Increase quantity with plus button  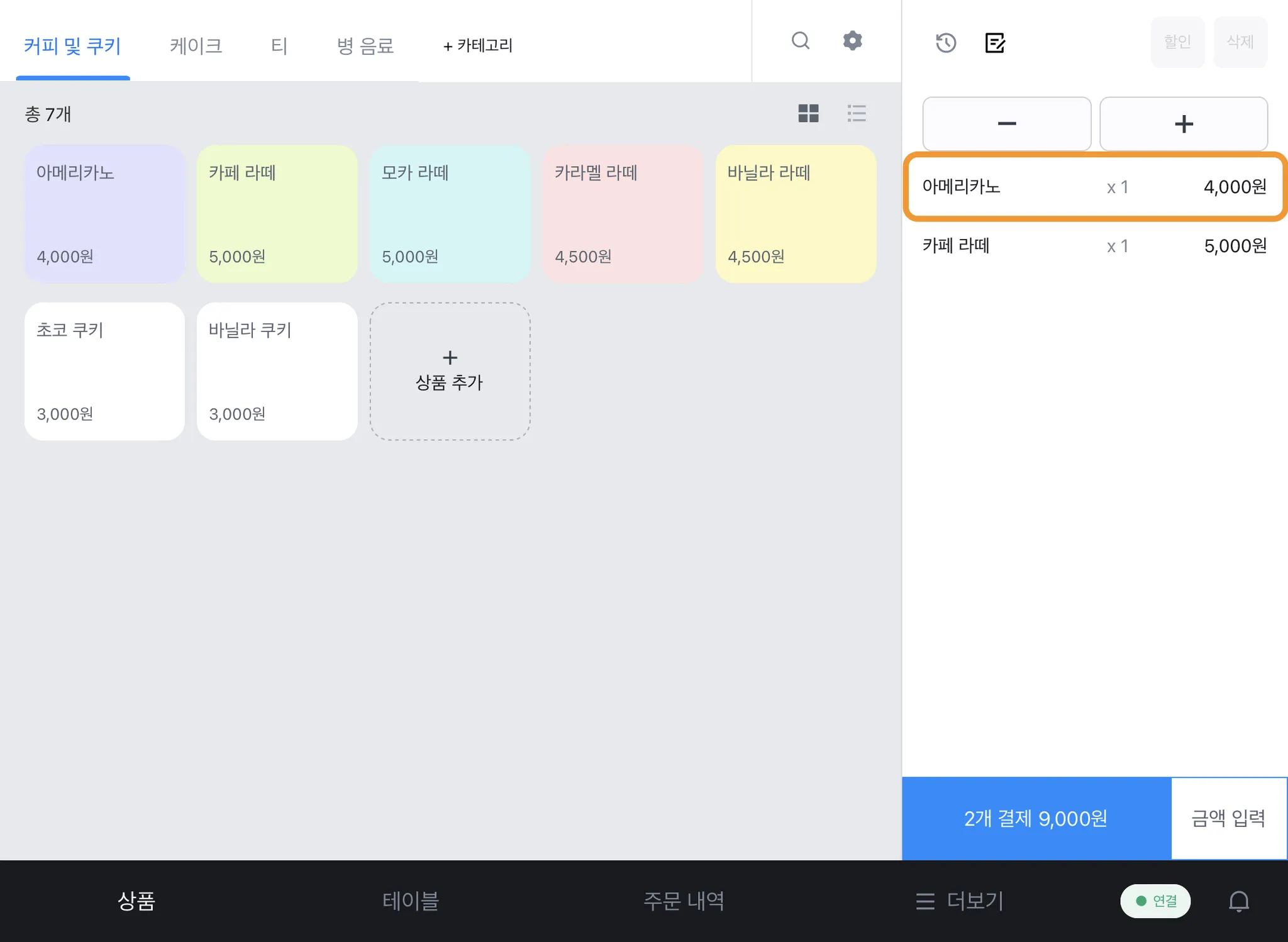1183,124
